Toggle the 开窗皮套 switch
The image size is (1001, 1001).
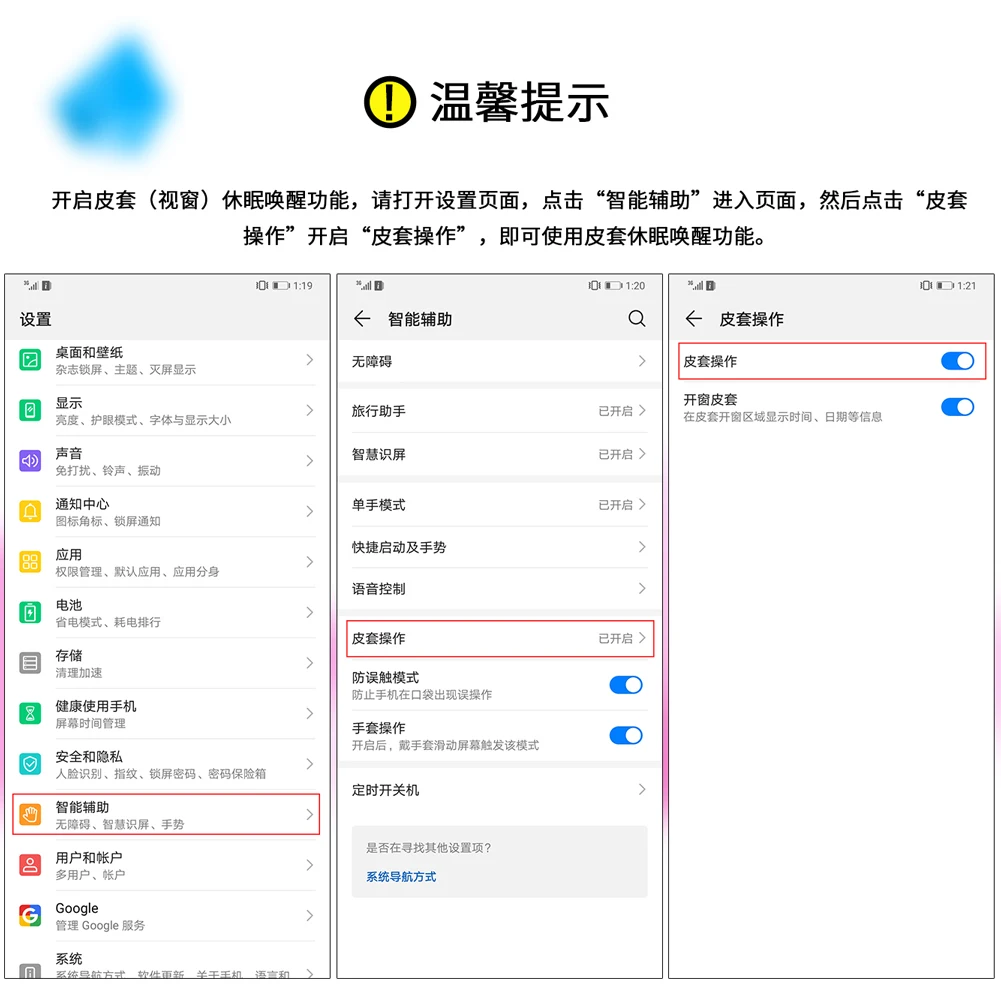coord(957,407)
